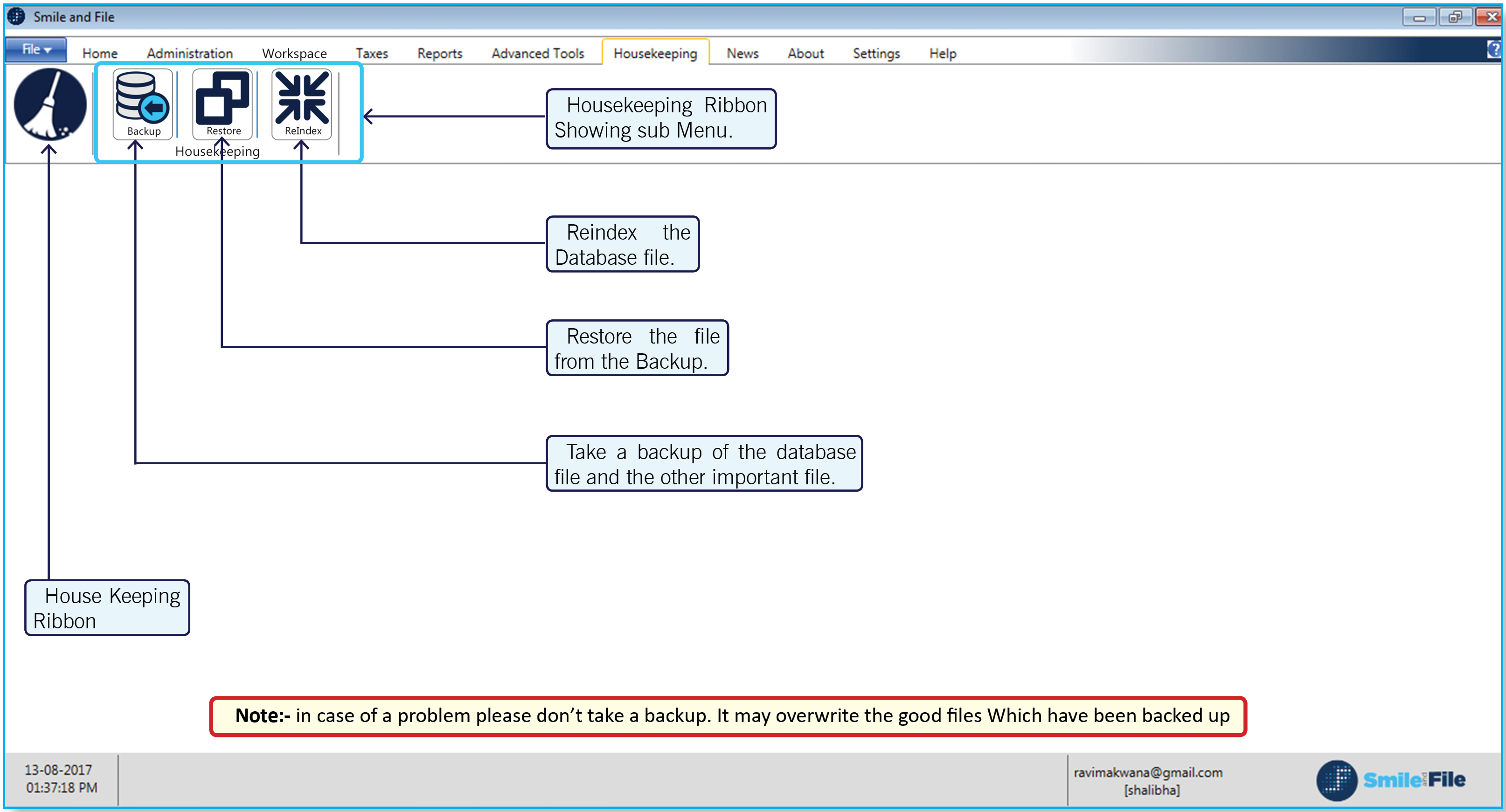The width and height of the screenshot is (1506, 812).
Task: Open the Reports menu
Action: (x=440, y=53)
